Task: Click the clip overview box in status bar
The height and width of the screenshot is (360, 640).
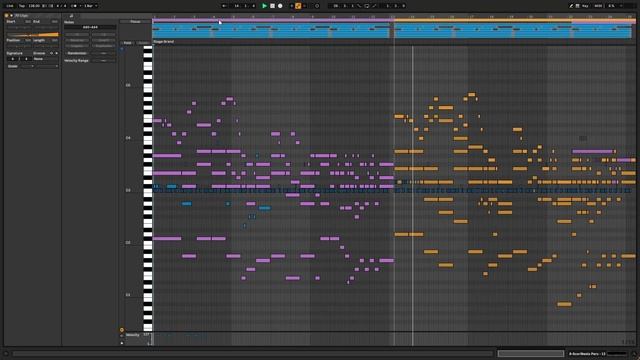Action: pyautogui.click(x=531, y=354)
